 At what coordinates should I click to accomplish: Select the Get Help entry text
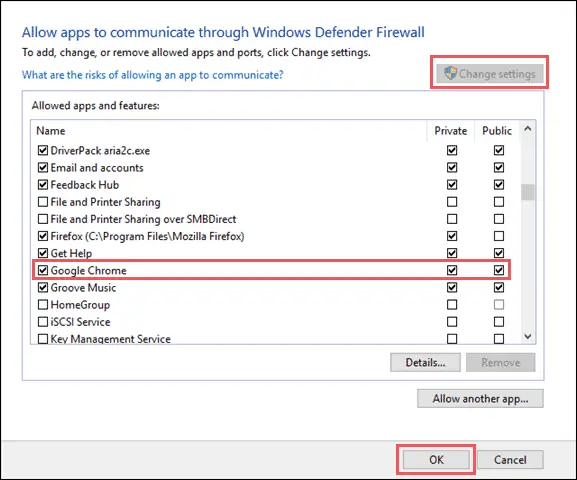71,253
